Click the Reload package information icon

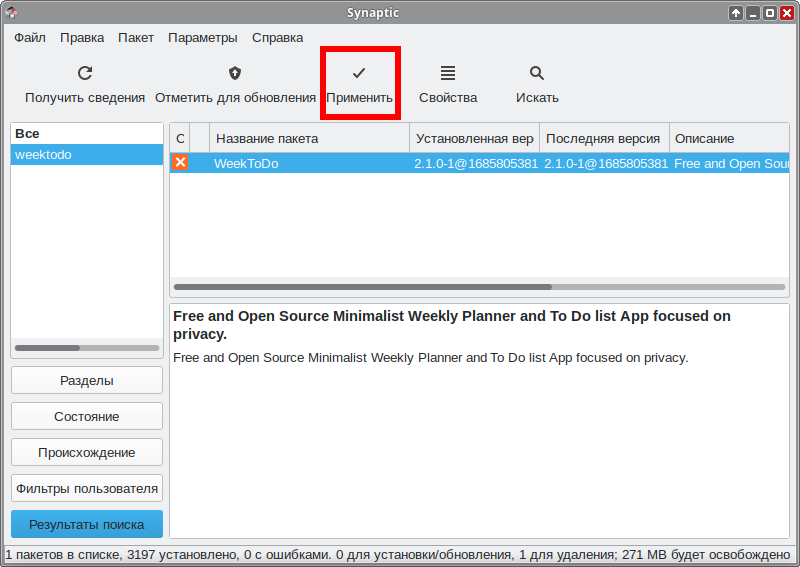tap(85, 73)
